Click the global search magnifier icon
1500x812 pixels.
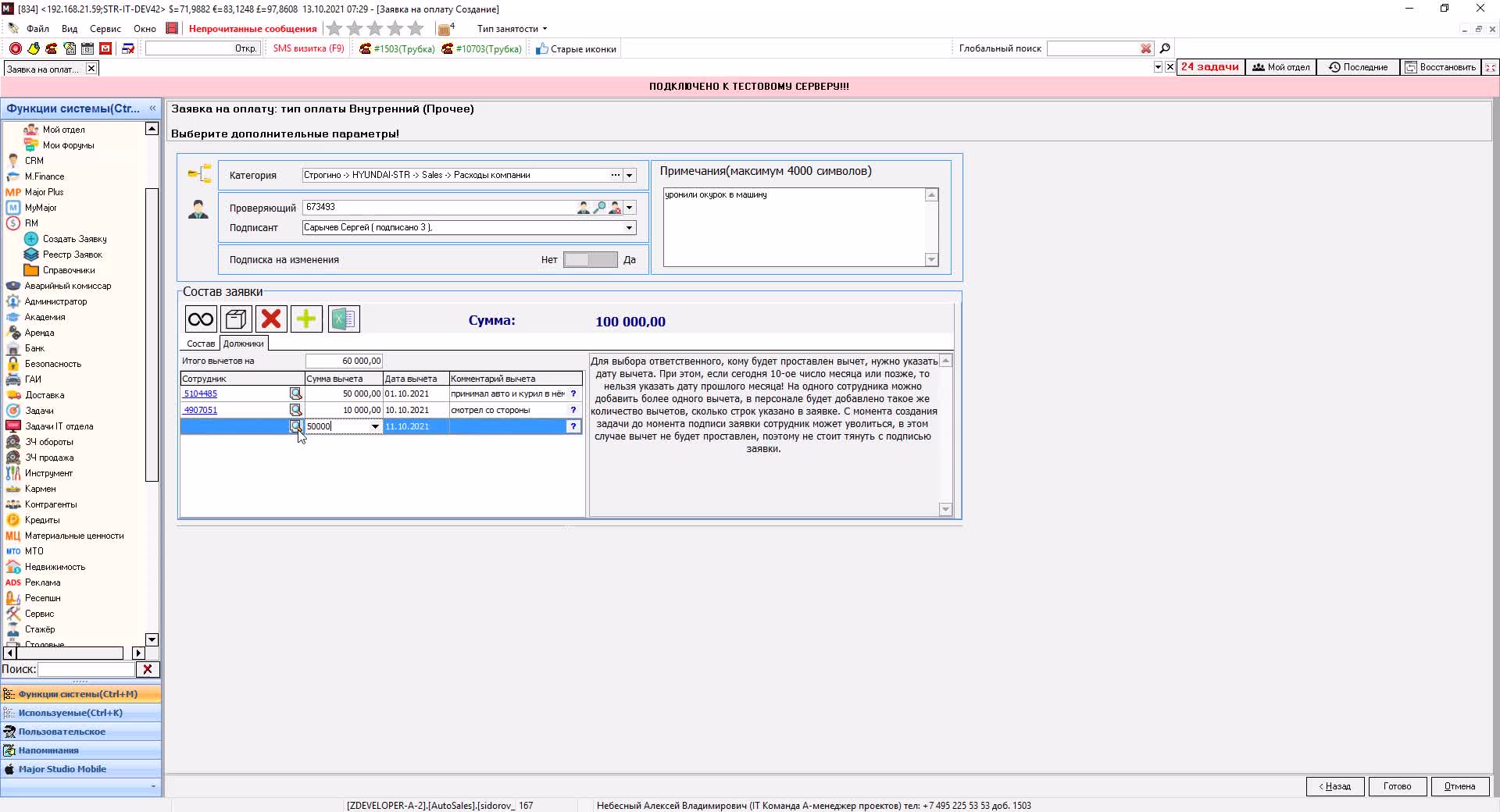[1165, 48]
